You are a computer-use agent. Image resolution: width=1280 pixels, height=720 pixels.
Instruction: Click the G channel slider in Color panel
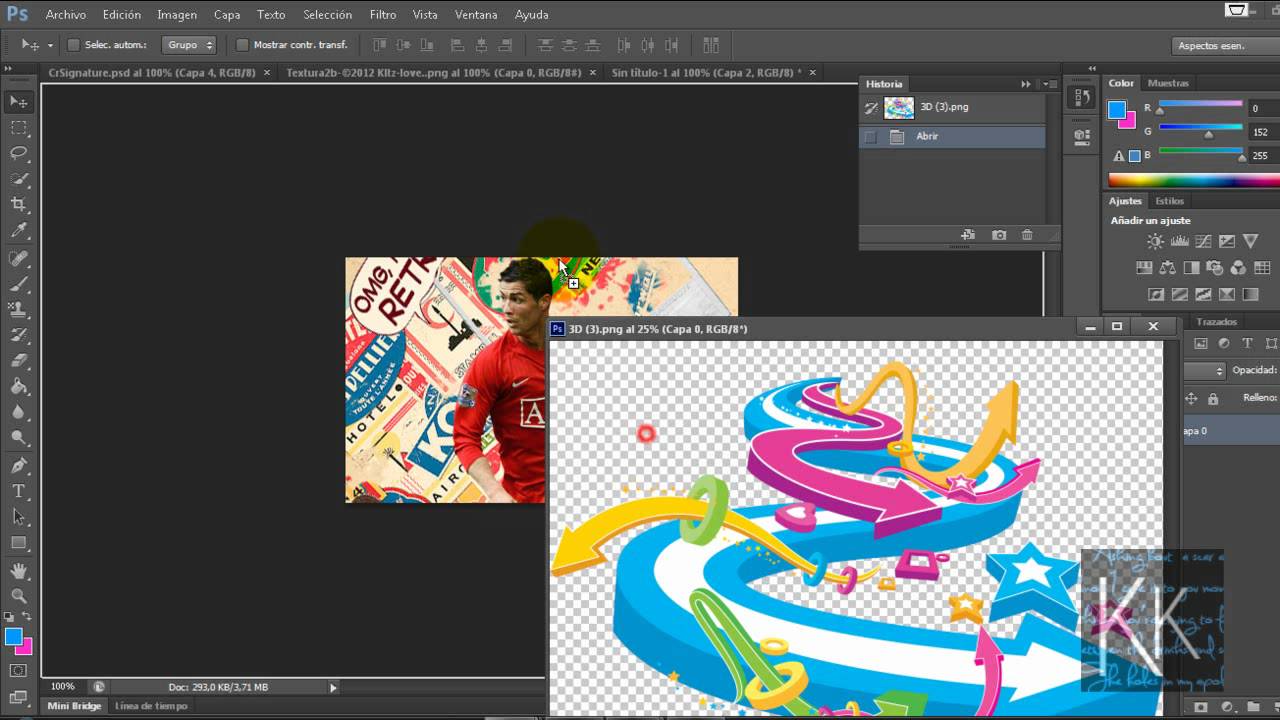[x=1201, y=130]
